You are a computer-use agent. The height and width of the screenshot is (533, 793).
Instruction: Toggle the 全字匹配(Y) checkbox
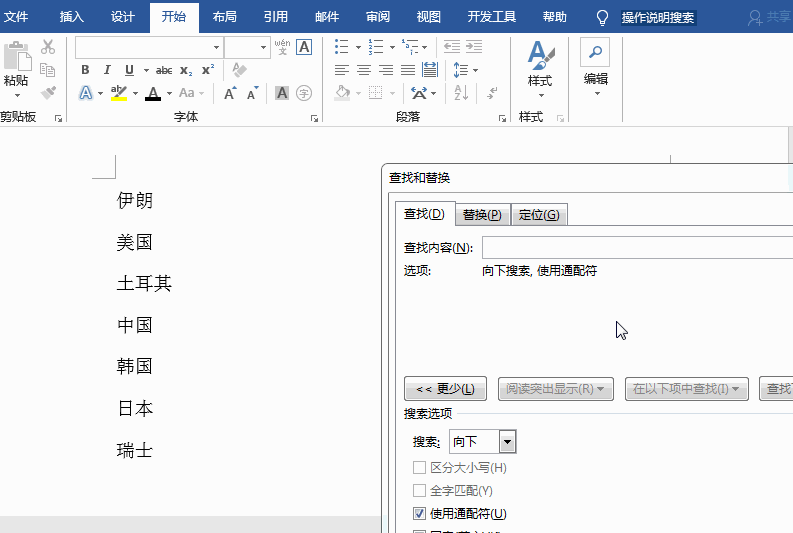419,491
